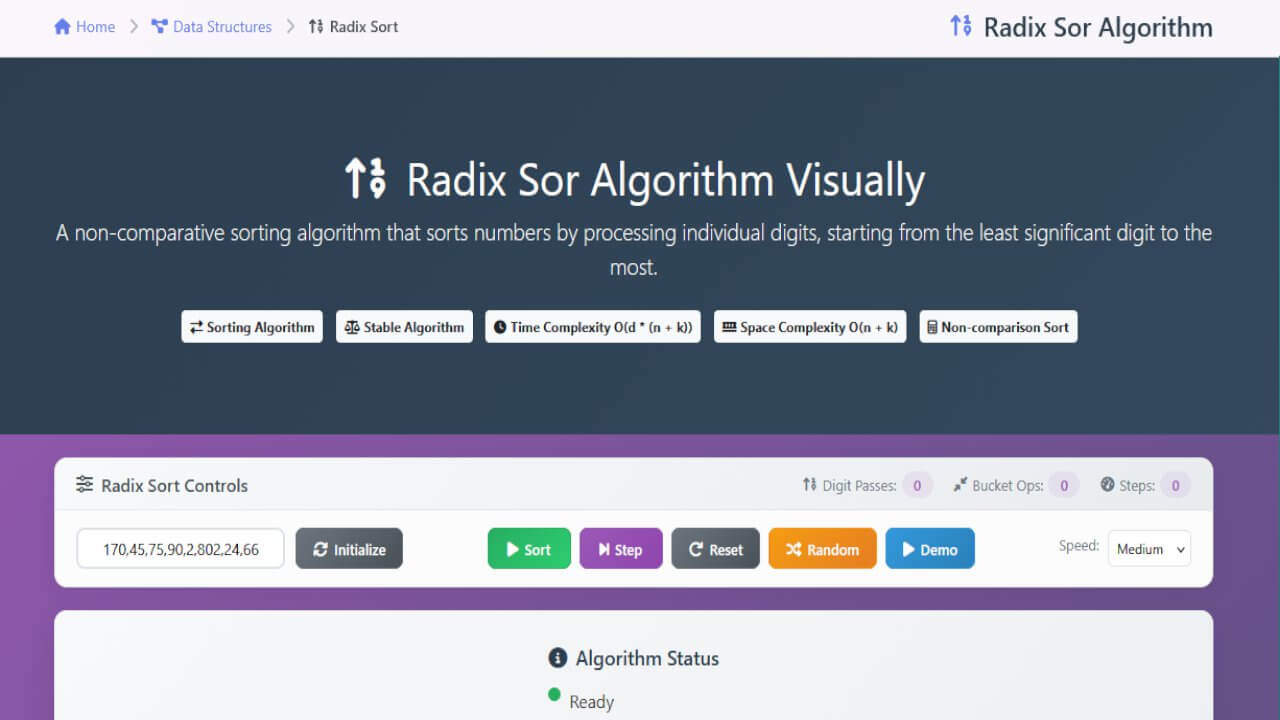Go to Data Structures breadcrumb
1280x720 pixels.
211,27
